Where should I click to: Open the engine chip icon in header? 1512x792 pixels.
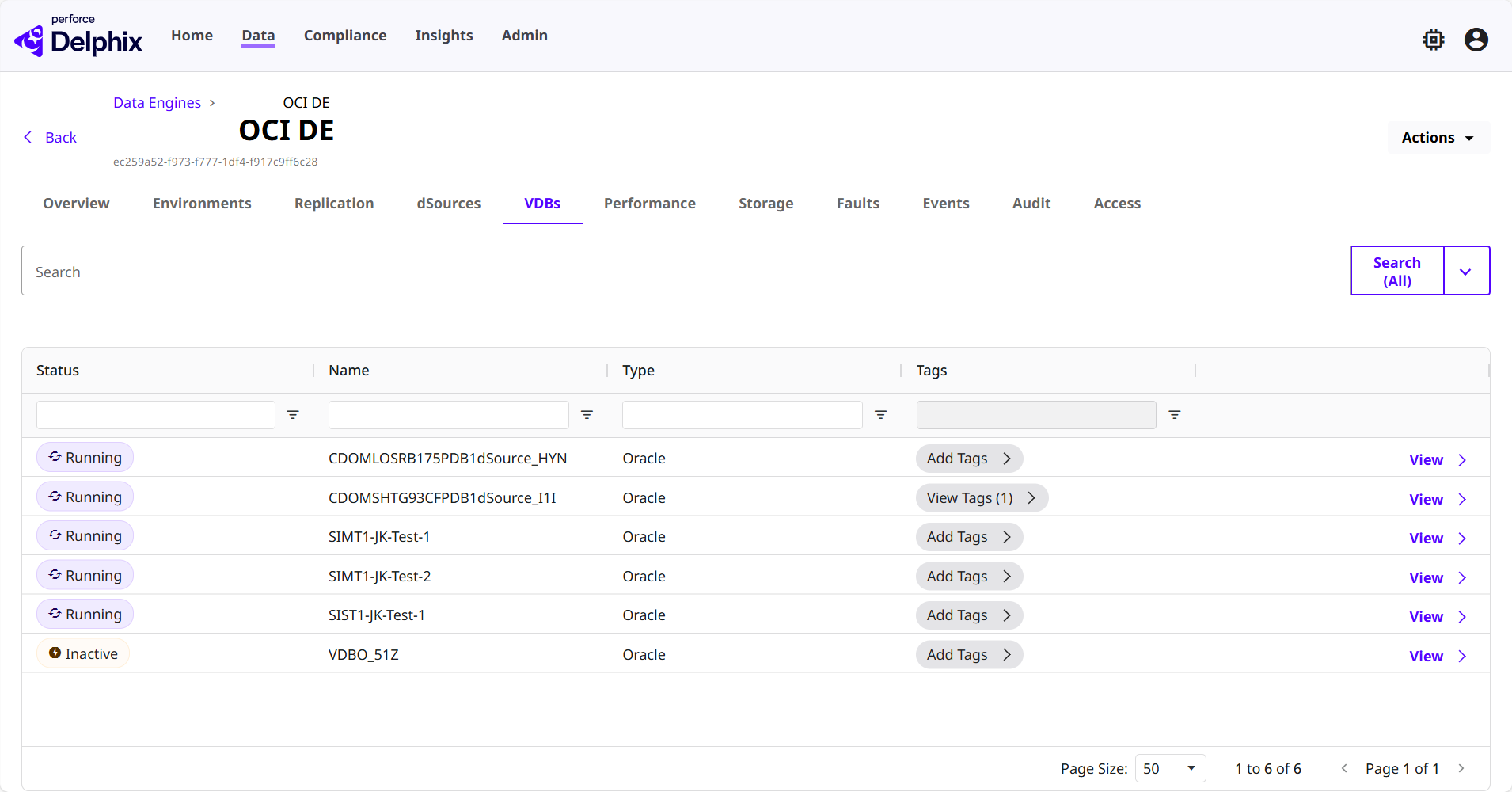point(1433,40)
